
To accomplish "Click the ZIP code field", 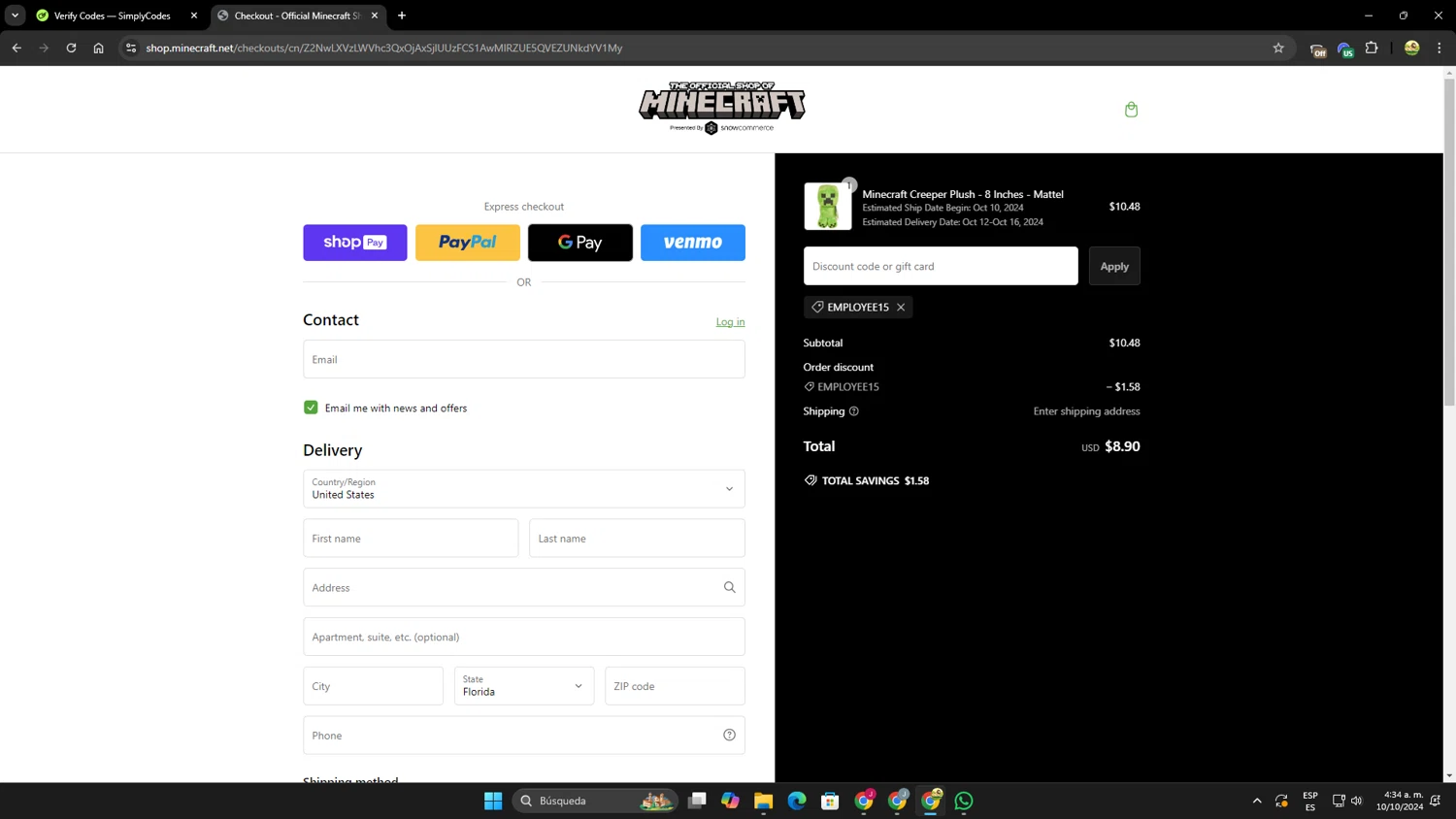I will 675,686.
